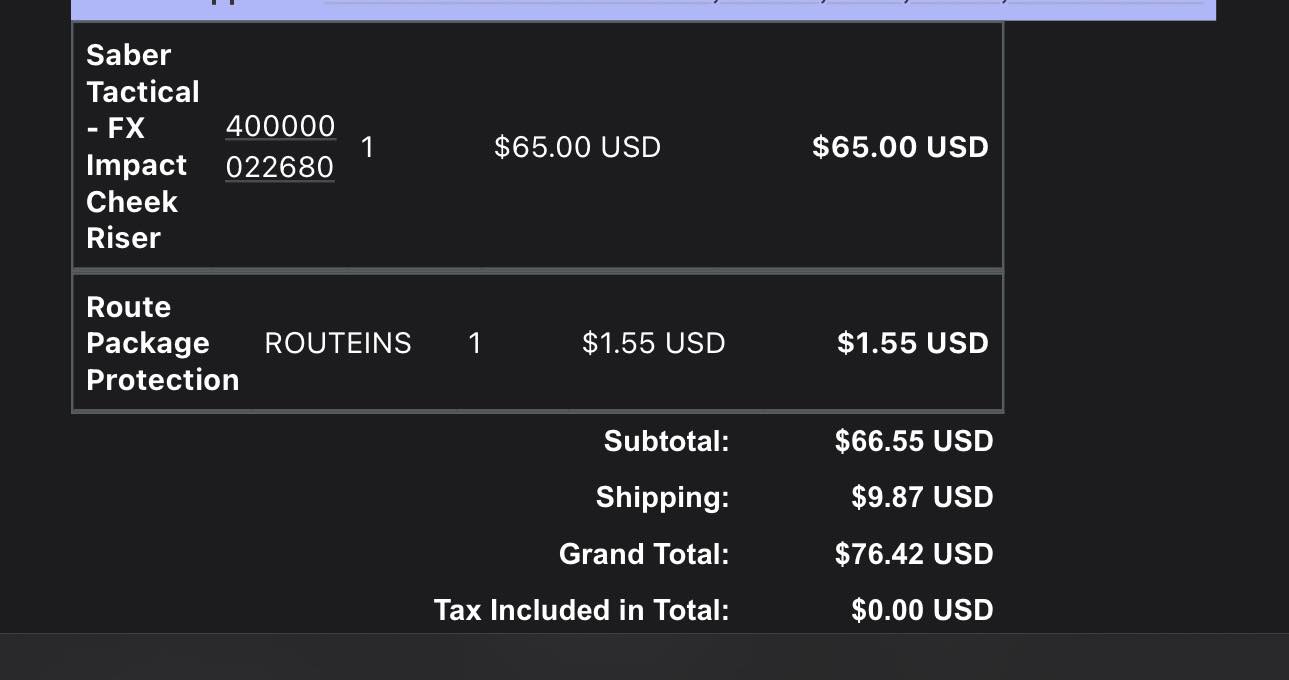Screen dimensions: 1289x680
Task: Click the Shipping label
Action: [663, 497]
